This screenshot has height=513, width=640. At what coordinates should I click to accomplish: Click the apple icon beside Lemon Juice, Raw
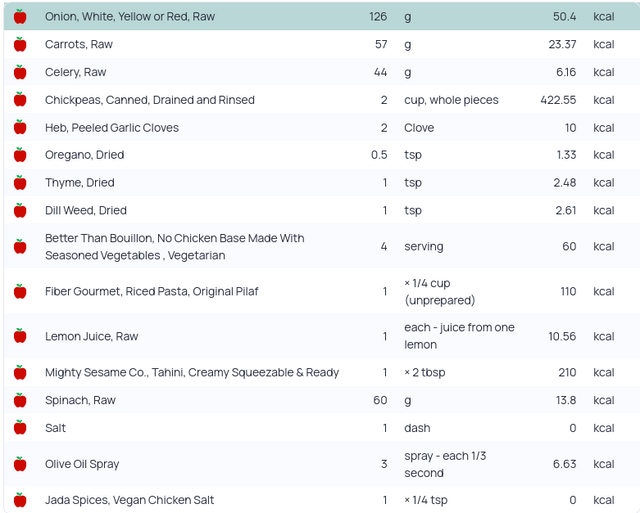point(20,336)
